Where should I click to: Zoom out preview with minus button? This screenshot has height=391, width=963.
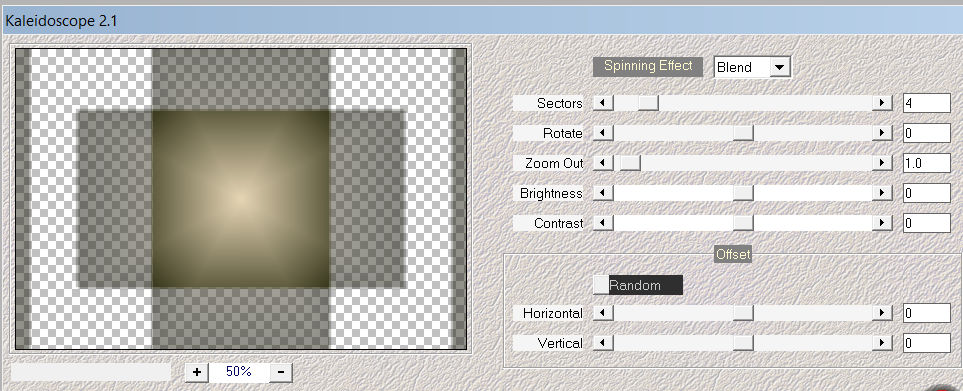pyautogui.click(x=281, y=371)
